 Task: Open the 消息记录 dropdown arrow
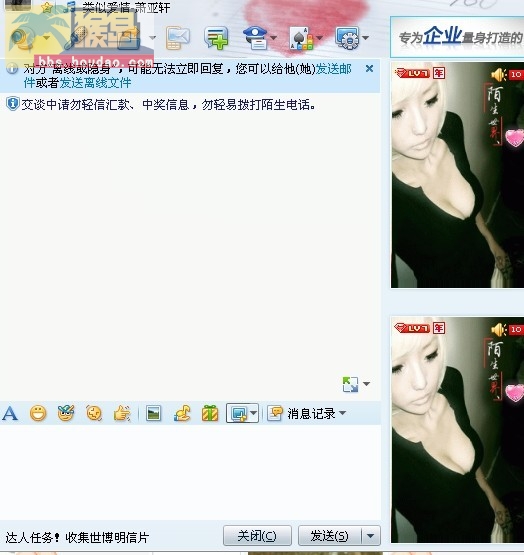click(342, 413)
